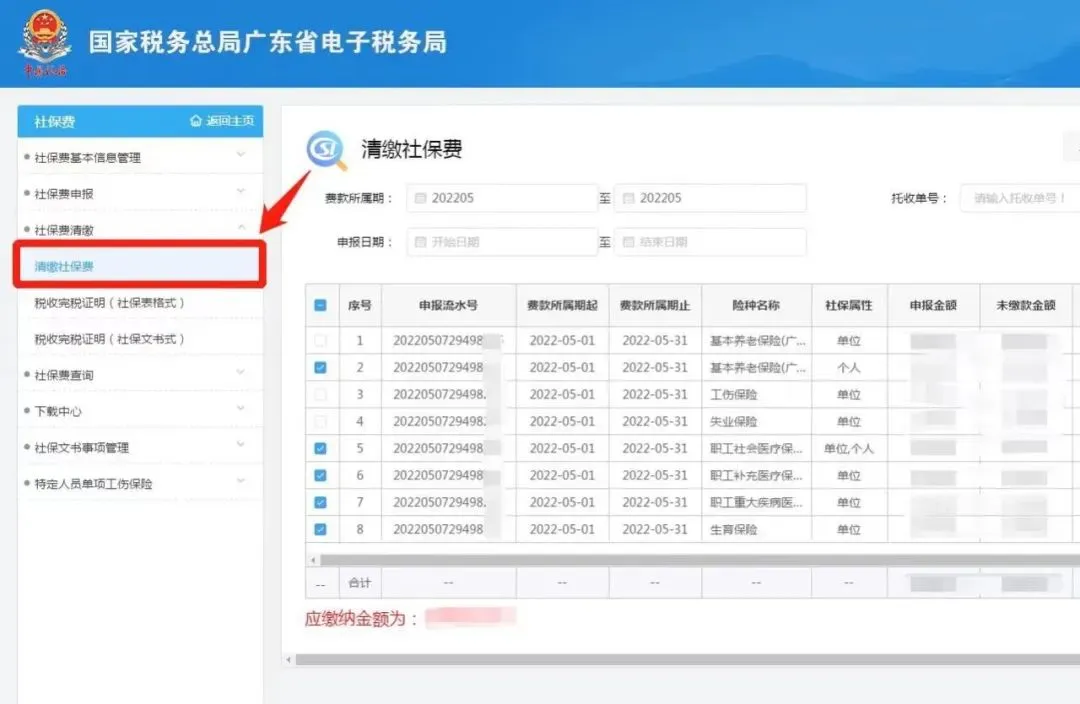The image size is (1080, 704).
Task: Click the 申报流水号 column header
Action: click(x=448, y=305)
